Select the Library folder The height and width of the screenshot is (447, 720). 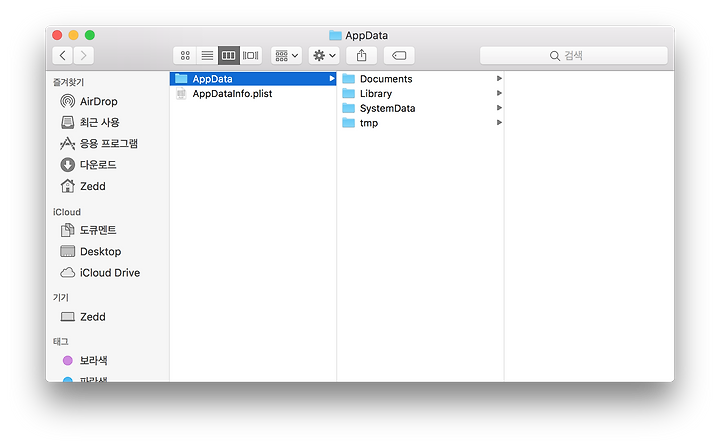[420, 93]
